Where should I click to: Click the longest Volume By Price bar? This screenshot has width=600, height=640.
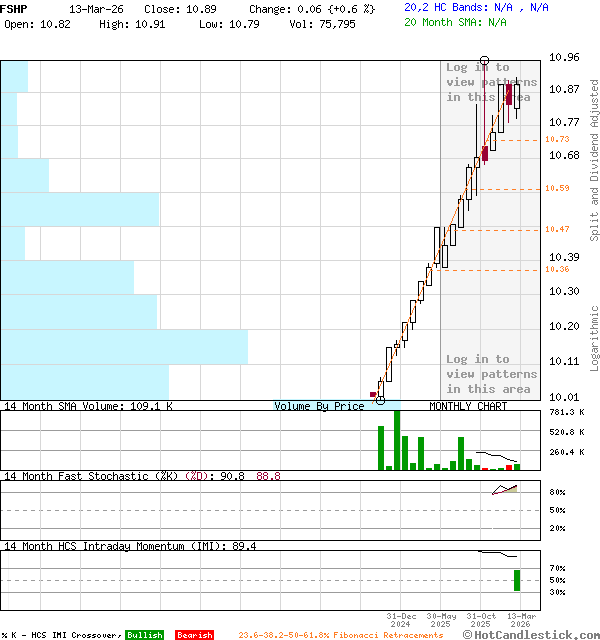(123, 347)
